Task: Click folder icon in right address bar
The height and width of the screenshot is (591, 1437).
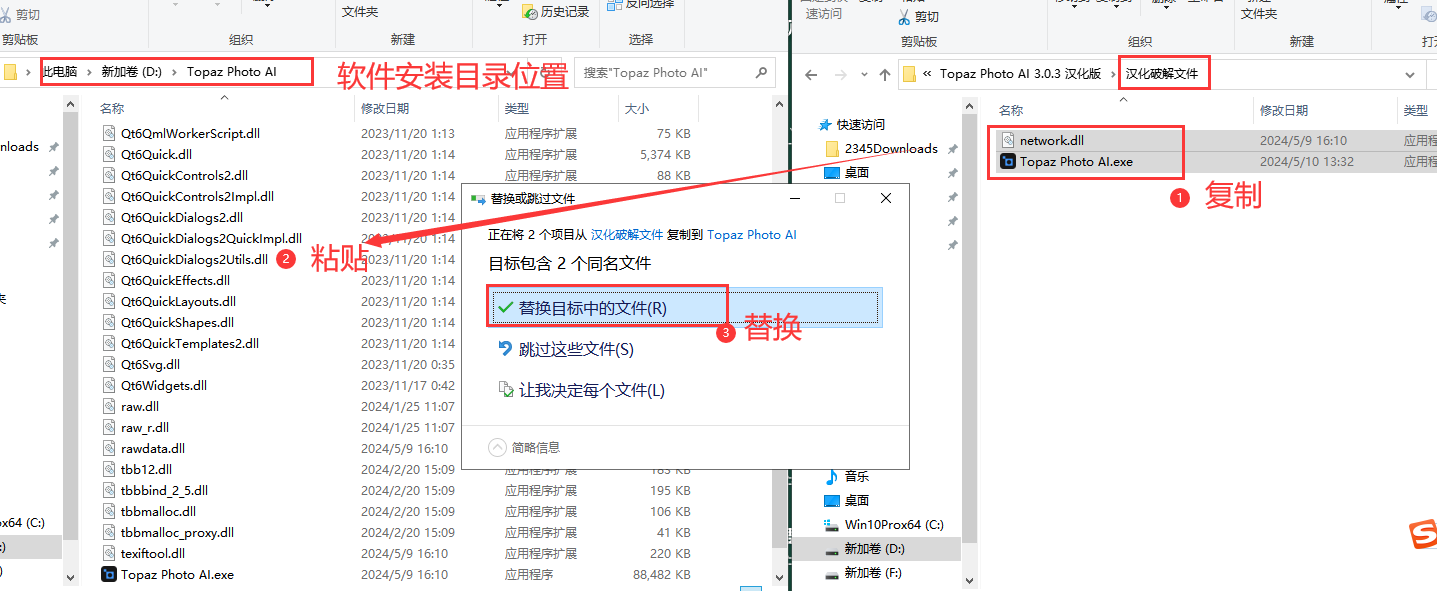Action: [909, 74]
